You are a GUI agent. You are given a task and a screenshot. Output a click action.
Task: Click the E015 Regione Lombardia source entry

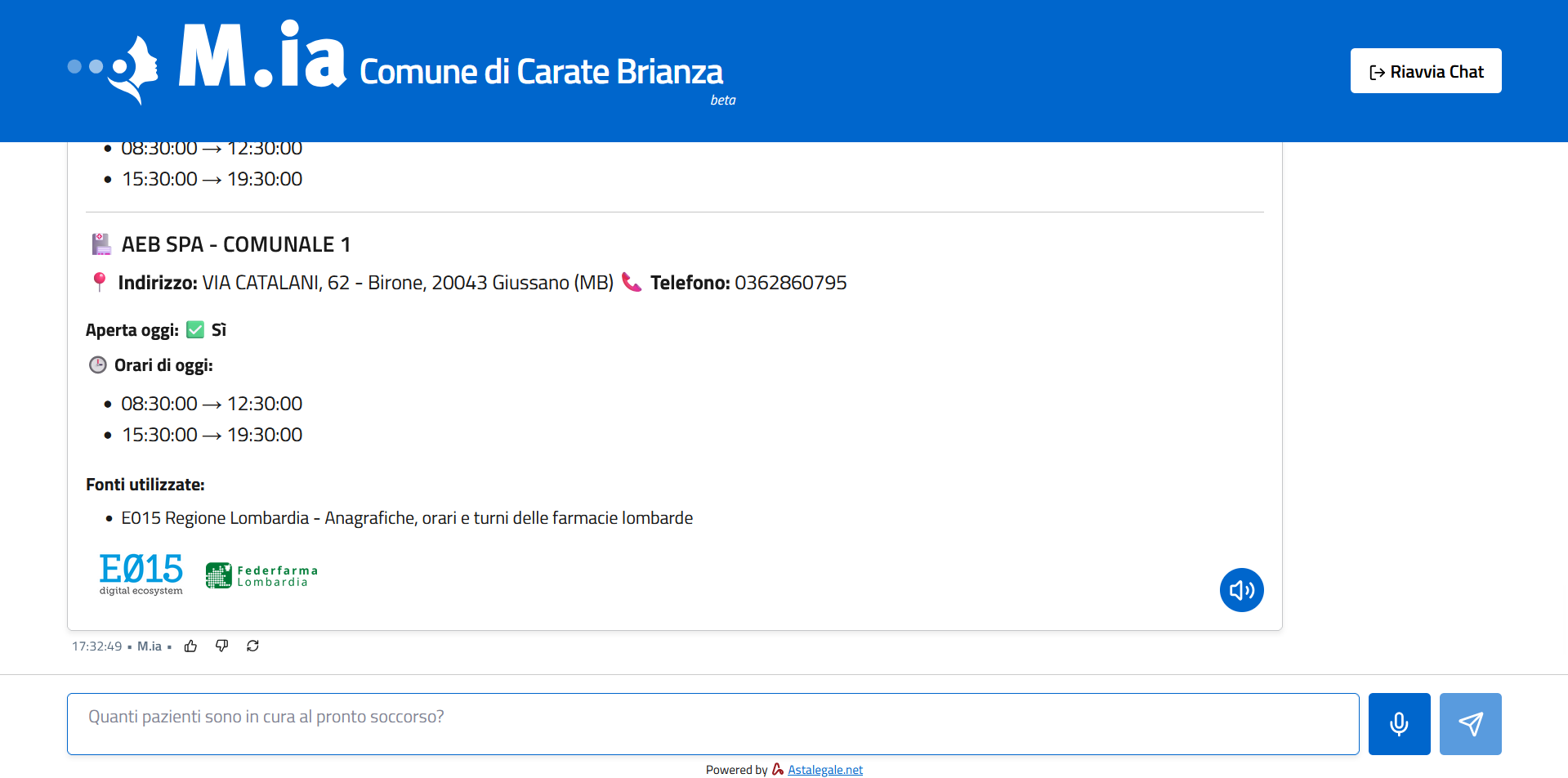coord(407,518)
